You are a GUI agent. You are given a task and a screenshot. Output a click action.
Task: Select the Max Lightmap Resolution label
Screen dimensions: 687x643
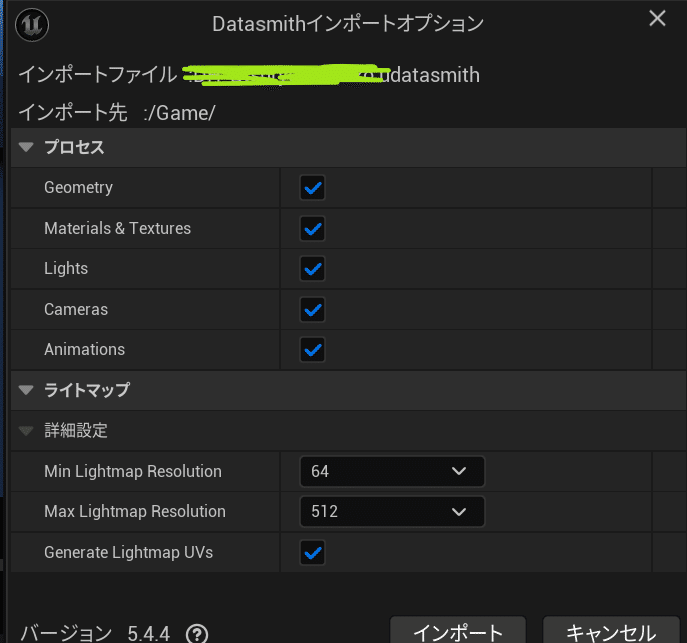point(135,511)
